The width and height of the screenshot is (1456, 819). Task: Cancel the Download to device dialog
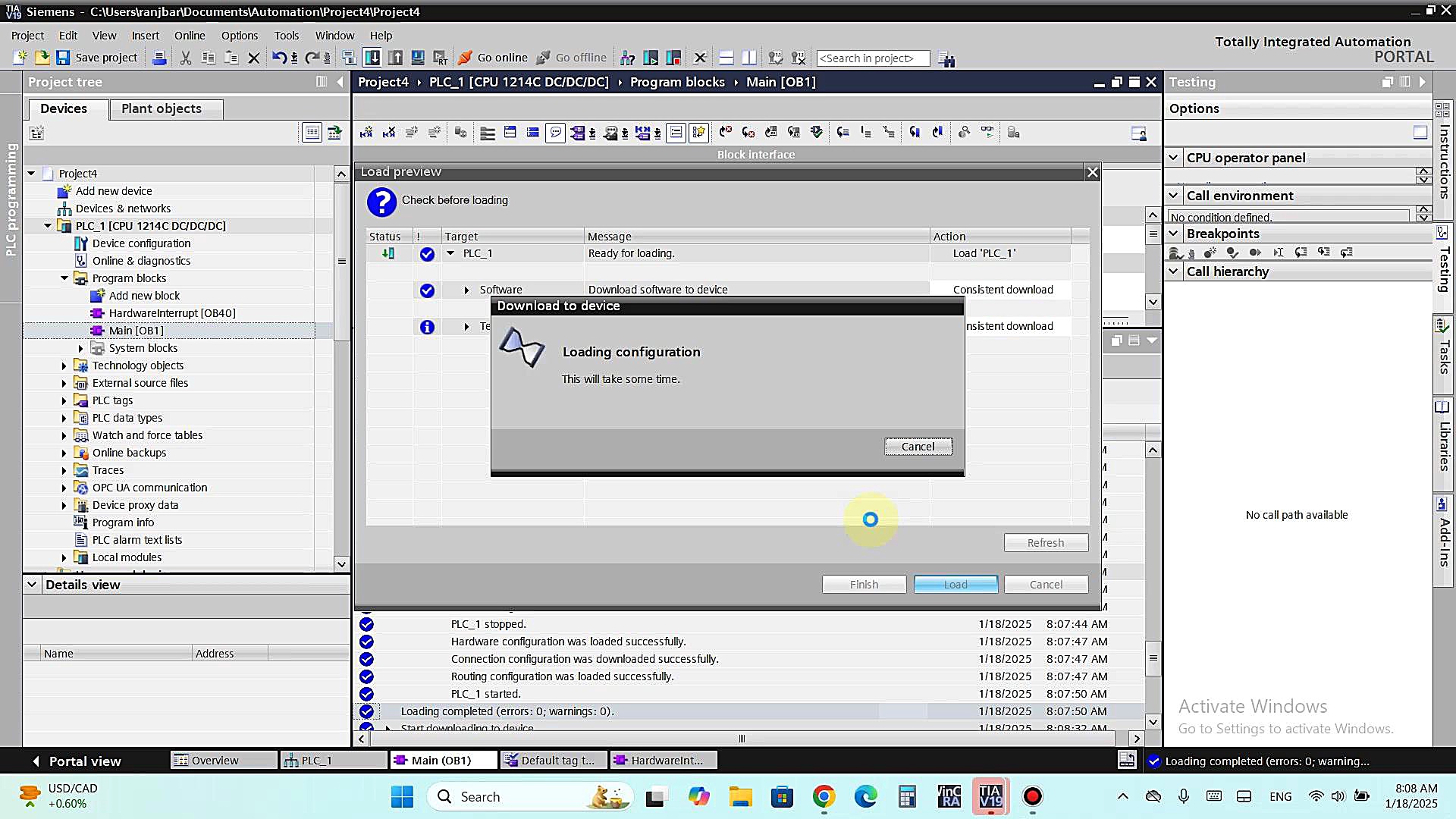(x=918, y=447)
